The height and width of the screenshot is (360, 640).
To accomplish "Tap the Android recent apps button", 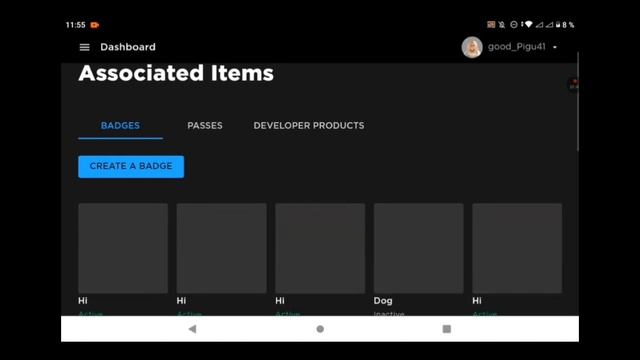I will click(447, 329).
